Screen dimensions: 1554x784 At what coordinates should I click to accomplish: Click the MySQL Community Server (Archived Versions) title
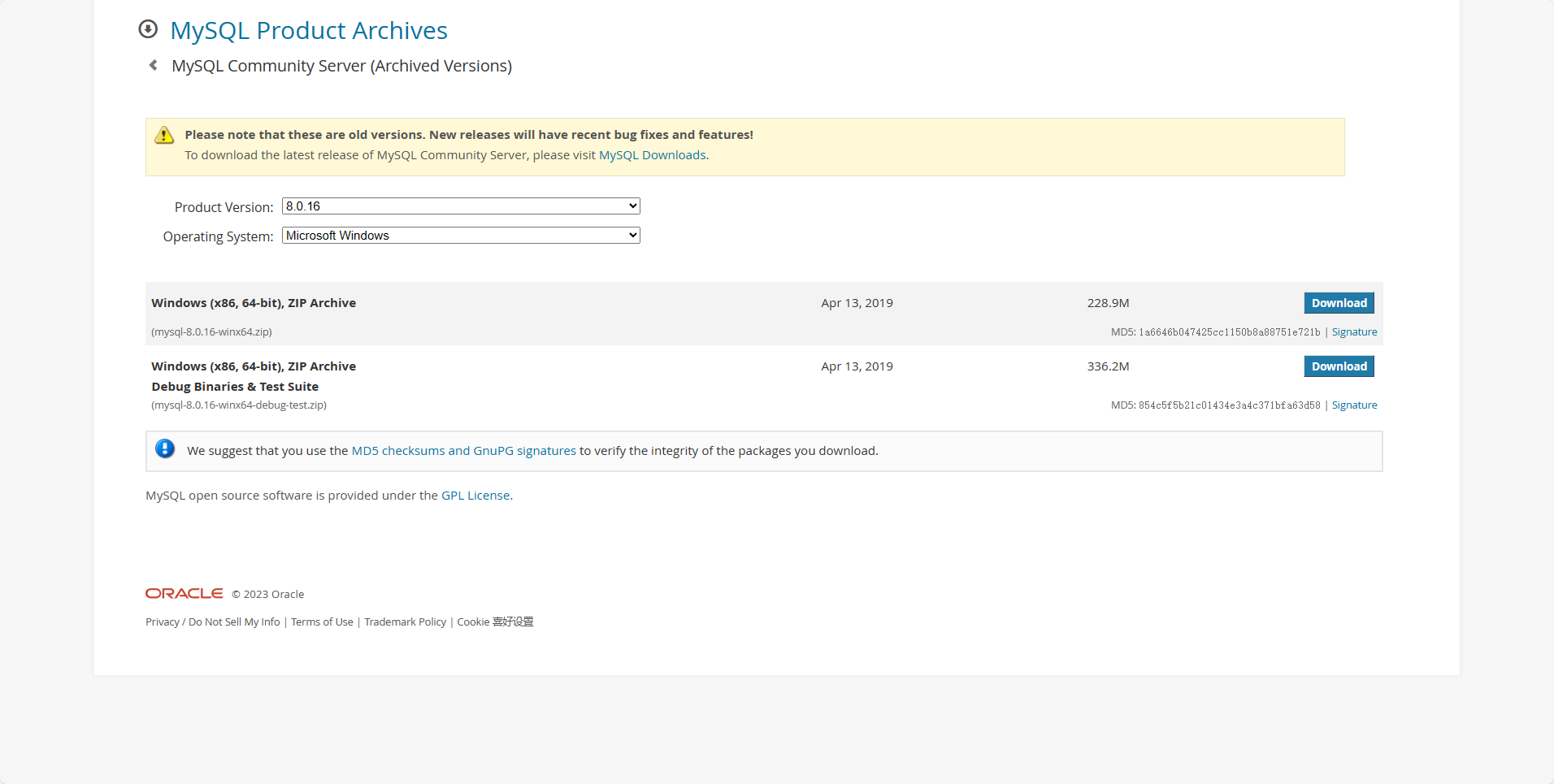[341, 66]
